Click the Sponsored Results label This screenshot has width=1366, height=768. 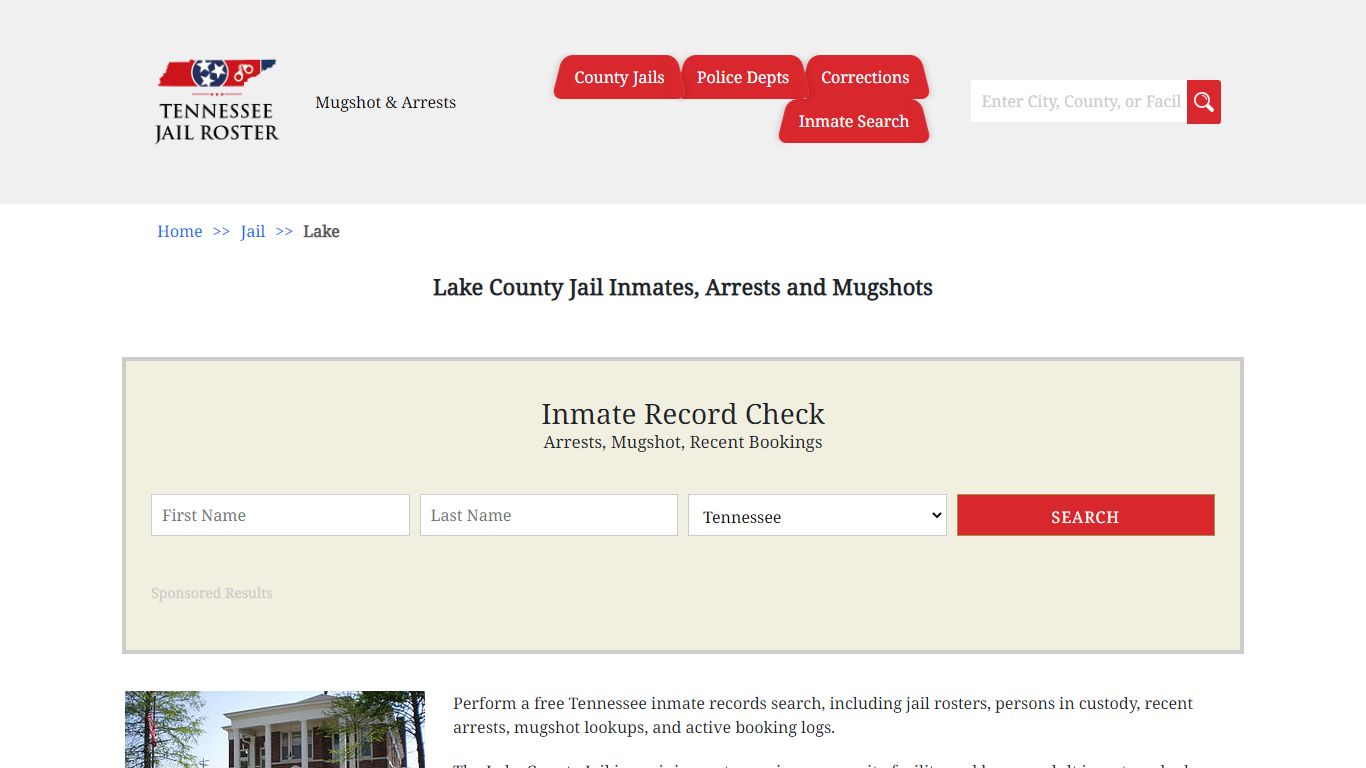tap(212, 593)
